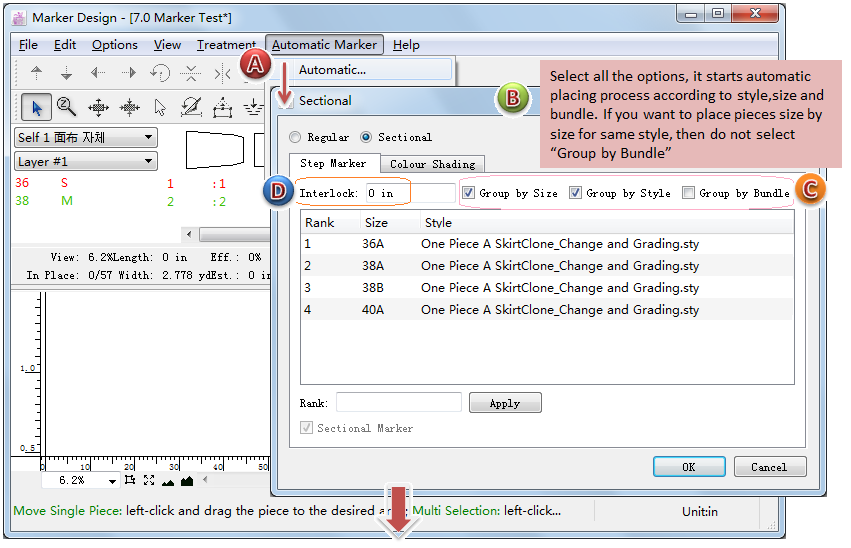The height and width of the screenshot is (548, 851).
Task: Click the move-up arrow toolbar icon
Action: point(37,73)
